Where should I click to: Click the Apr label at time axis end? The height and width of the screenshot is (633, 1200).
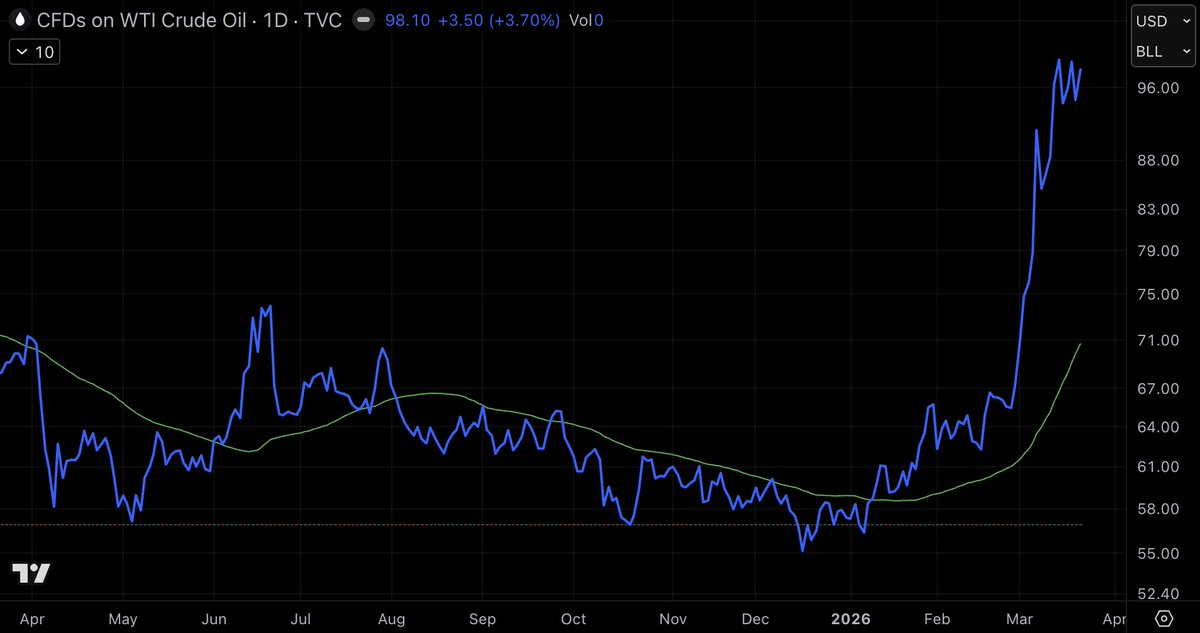coord(1115,619)
